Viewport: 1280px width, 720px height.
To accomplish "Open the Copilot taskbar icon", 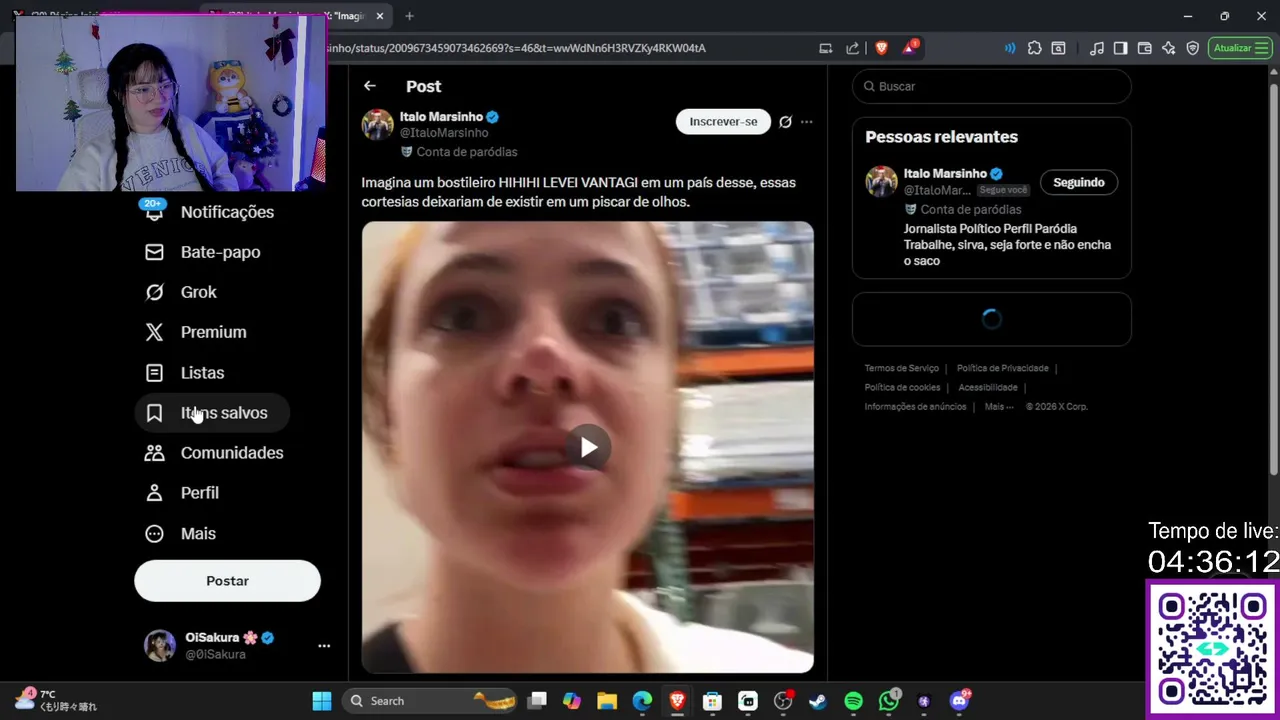I will tap(572, 701).
